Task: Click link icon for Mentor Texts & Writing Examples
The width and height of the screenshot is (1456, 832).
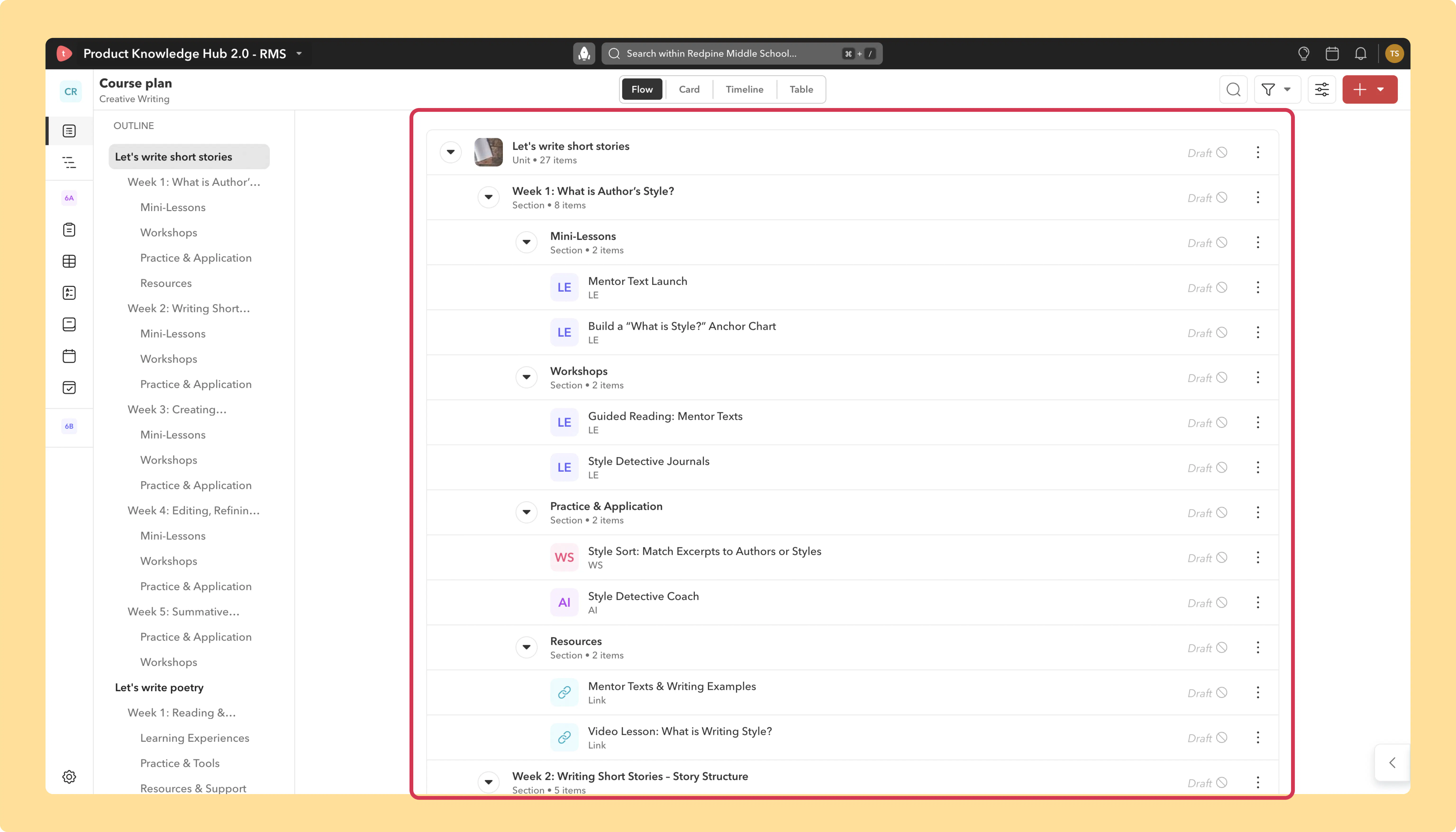Action: [x=564, y=692]
